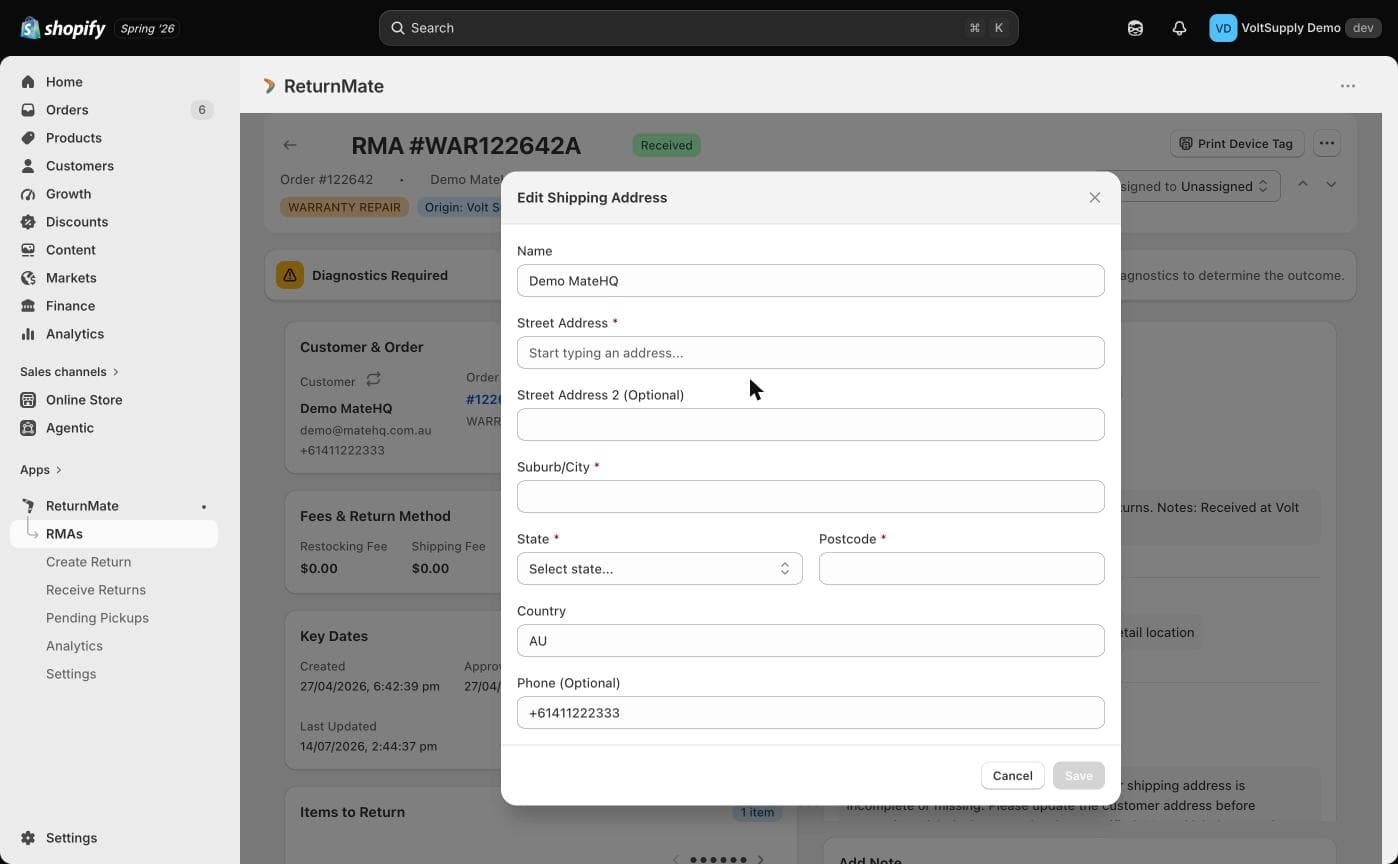Image resolution: width=1398 pixels, height=864 pixels.
Task: Open Content in sidebar
Action: click(70, 250)
